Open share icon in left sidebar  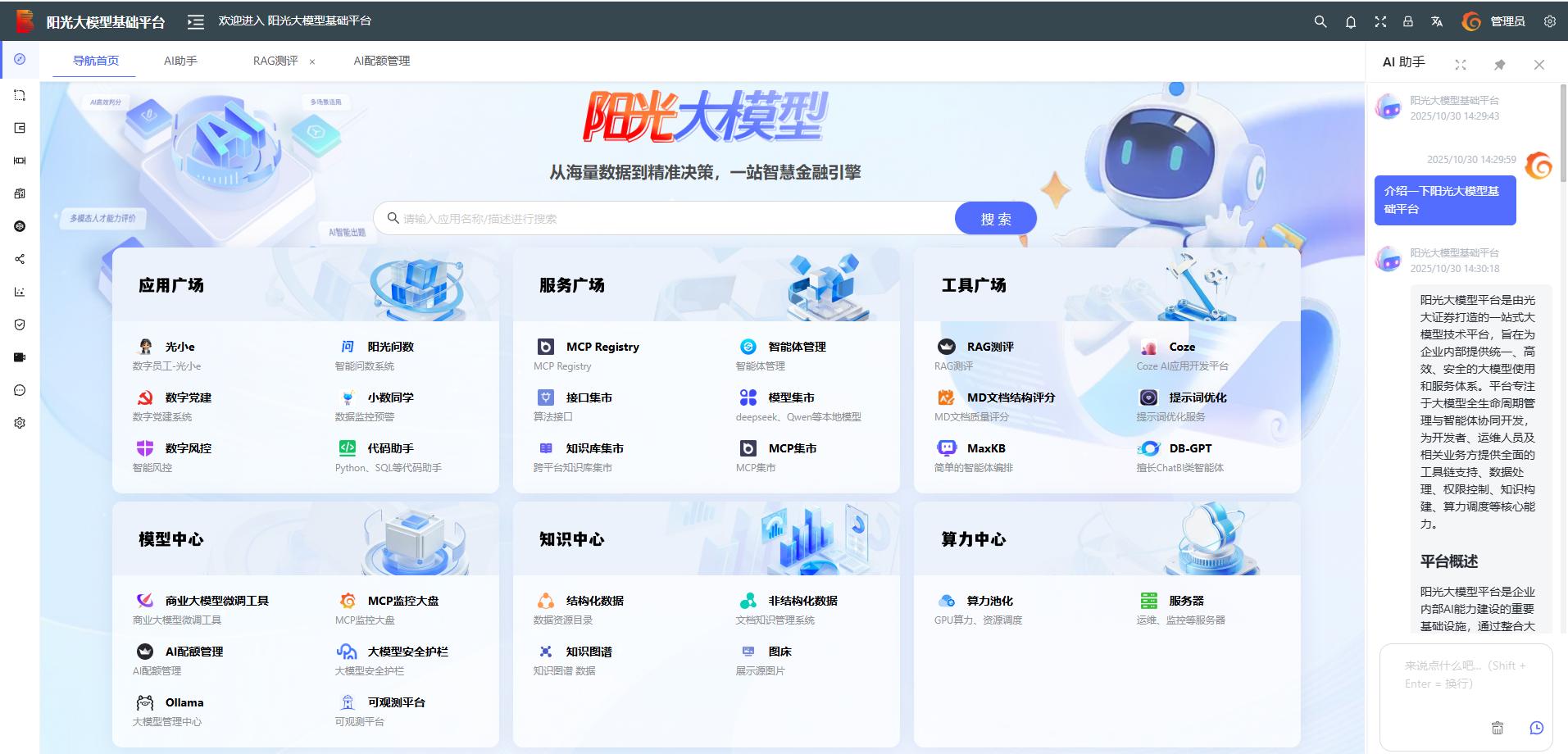click(20, 259)
